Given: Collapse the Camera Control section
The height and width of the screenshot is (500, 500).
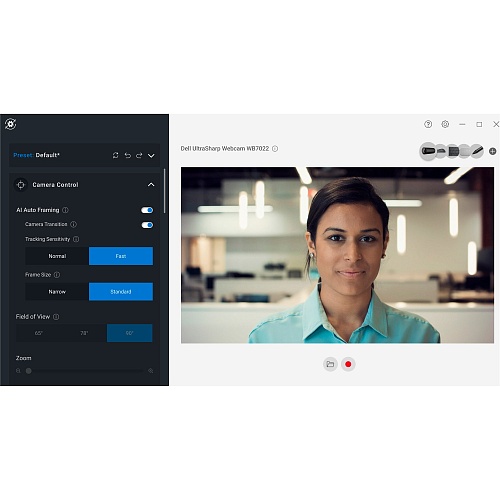Looking at the screenshot, I should [151, 185].
